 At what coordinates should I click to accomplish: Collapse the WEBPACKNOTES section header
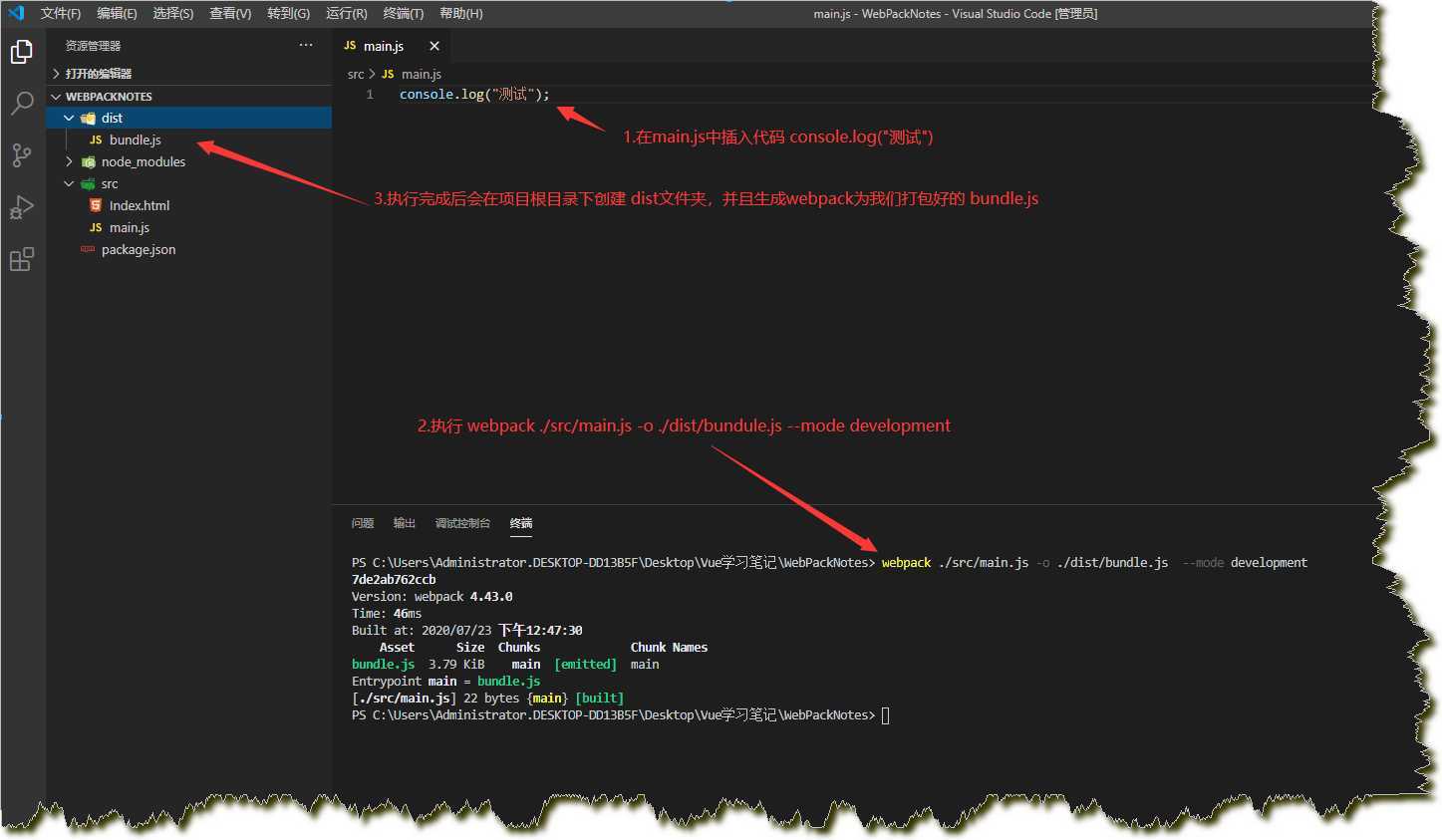[x=190, y=97]
